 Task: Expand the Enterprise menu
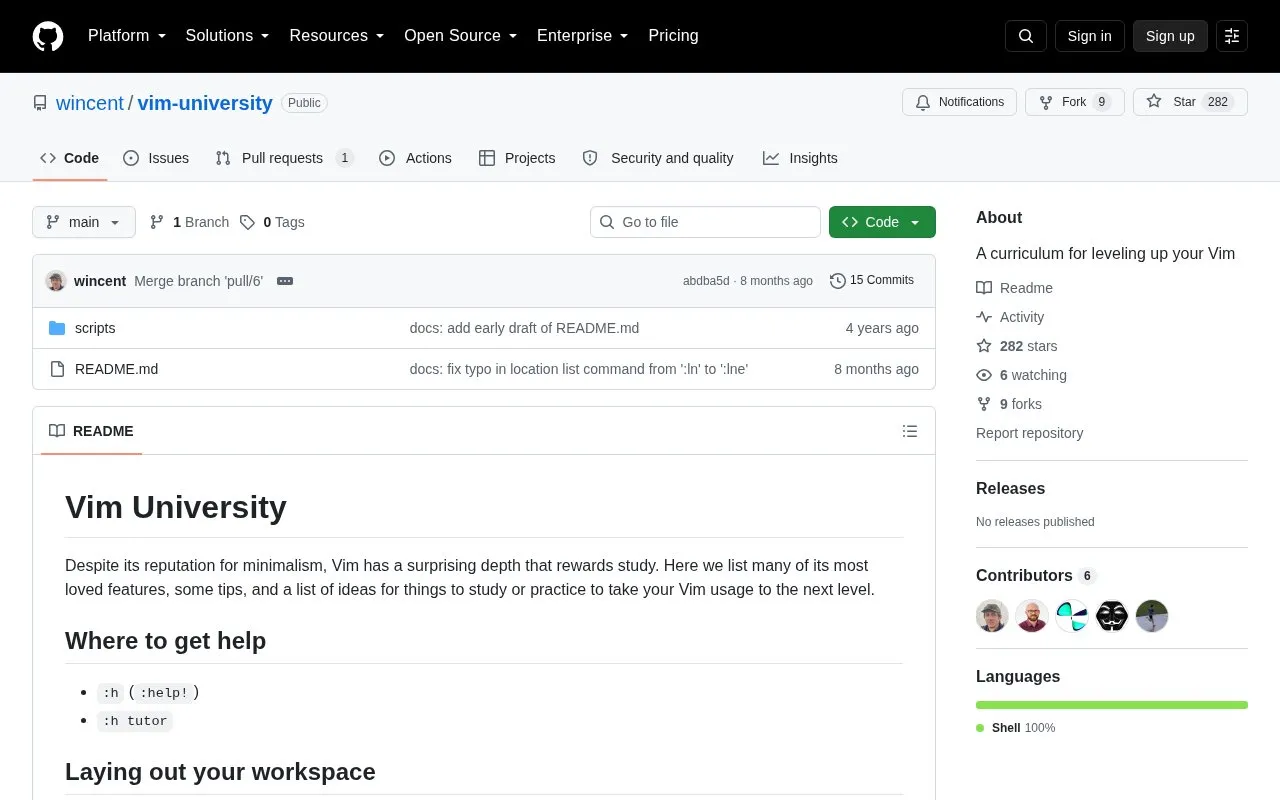(x=583, y=36)
